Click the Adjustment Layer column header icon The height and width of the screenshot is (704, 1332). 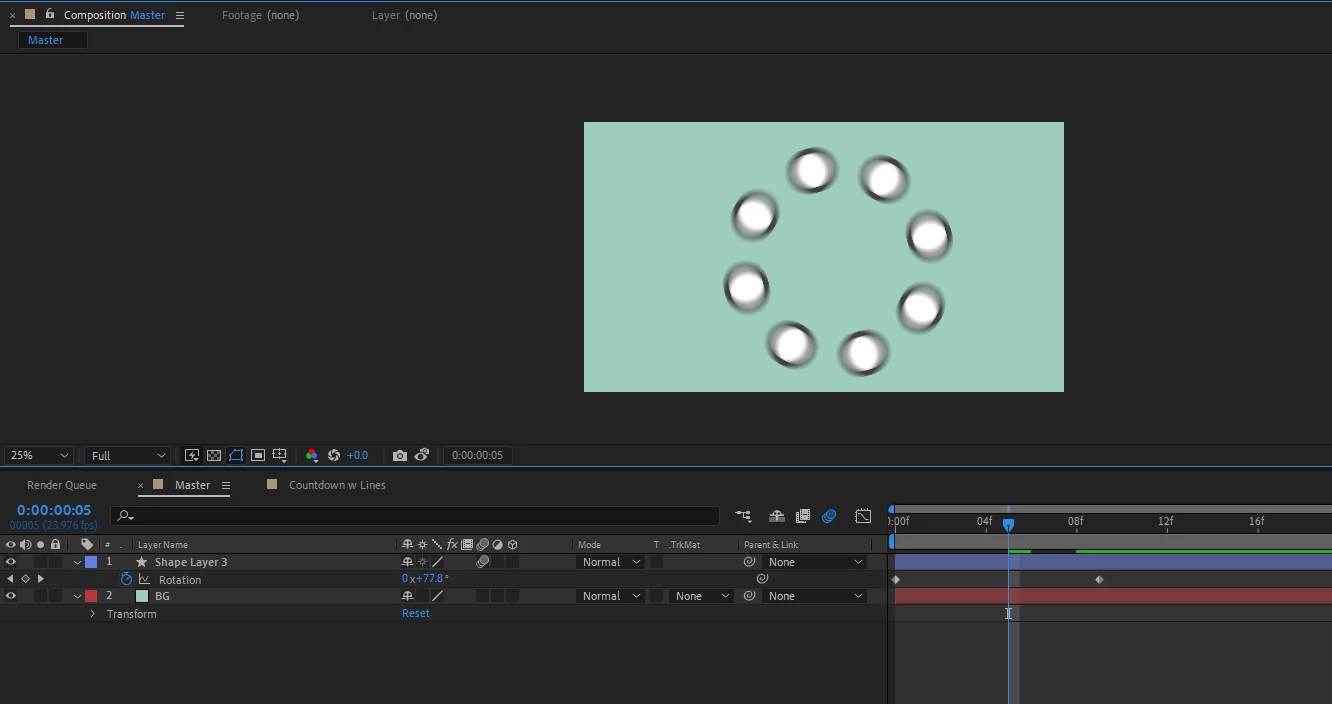click(x=498, y=545)
